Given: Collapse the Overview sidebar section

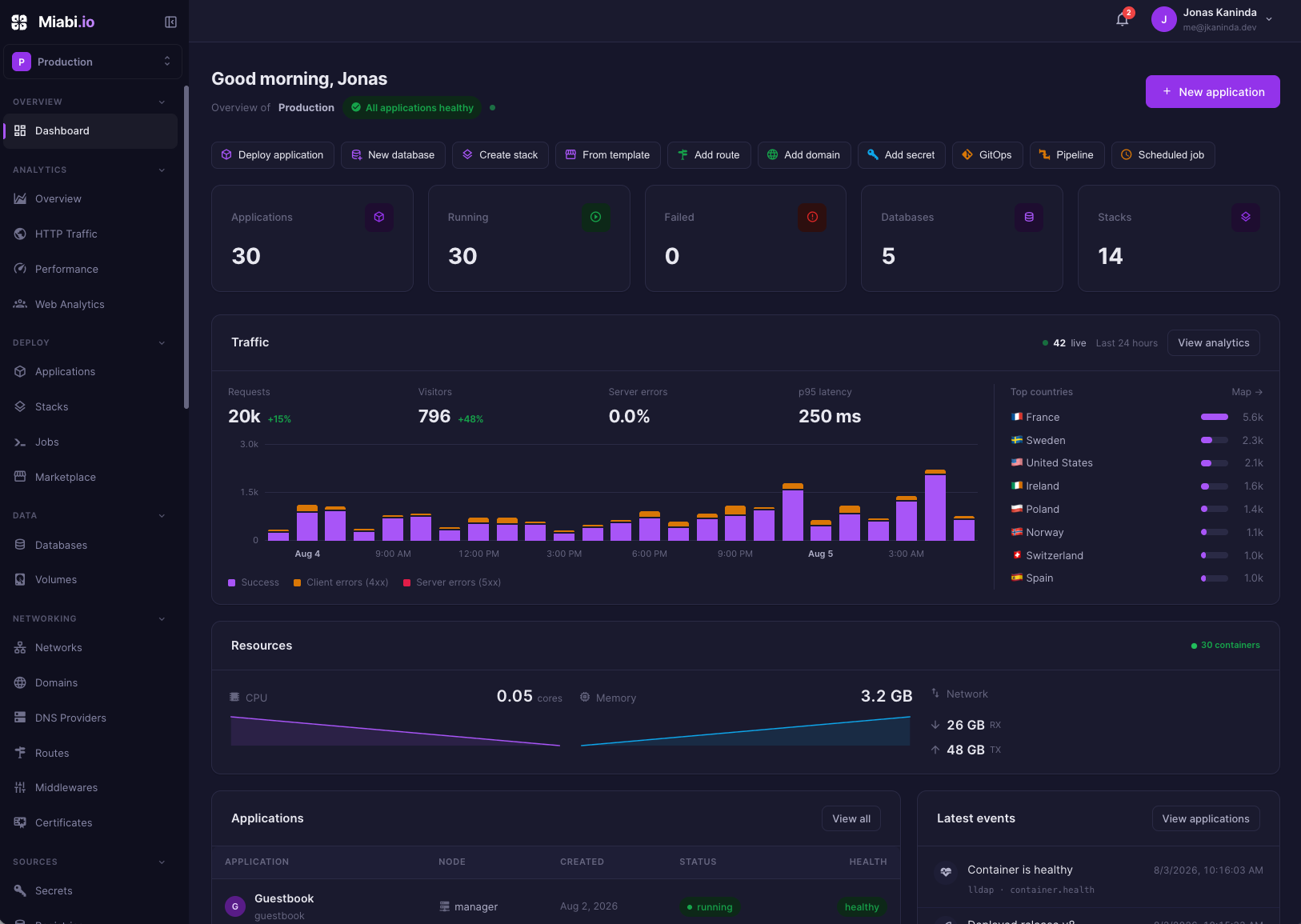Looking at the screenshot, I should coord(162,102).
